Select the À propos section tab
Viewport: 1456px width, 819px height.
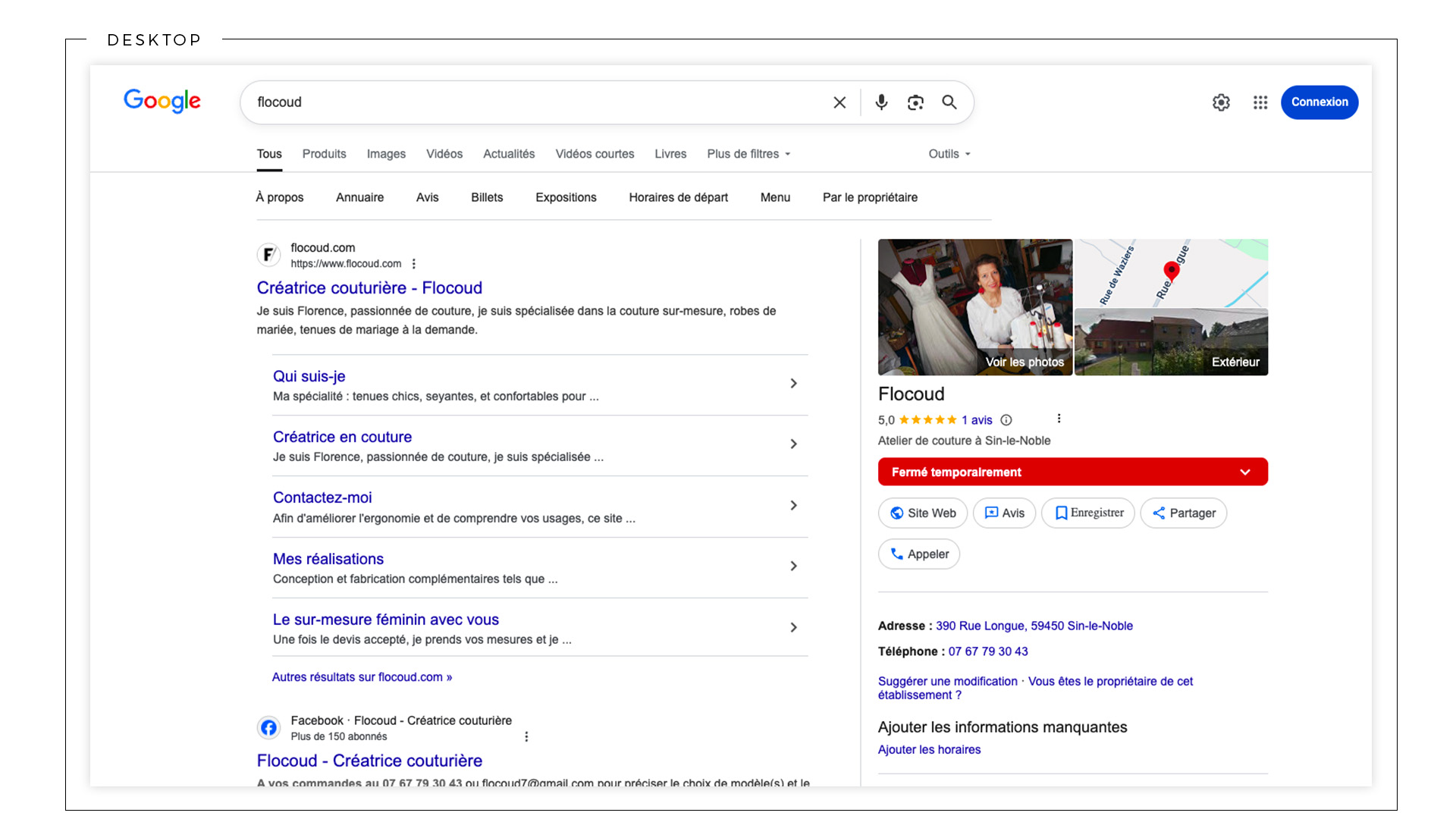tap(280, 197)
